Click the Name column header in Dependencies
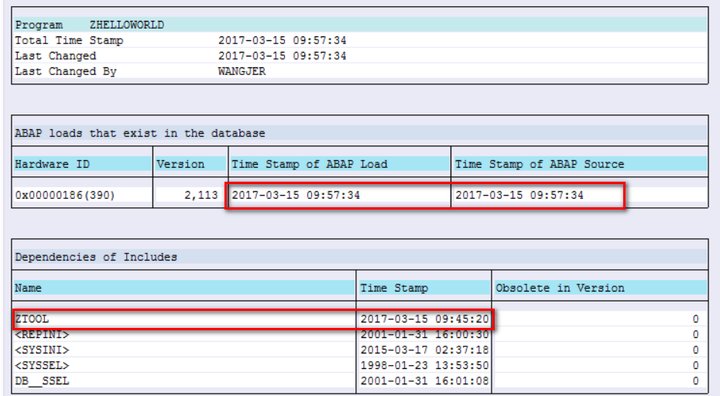Screen dimensions: 720x396 click(x=28, y=288)
